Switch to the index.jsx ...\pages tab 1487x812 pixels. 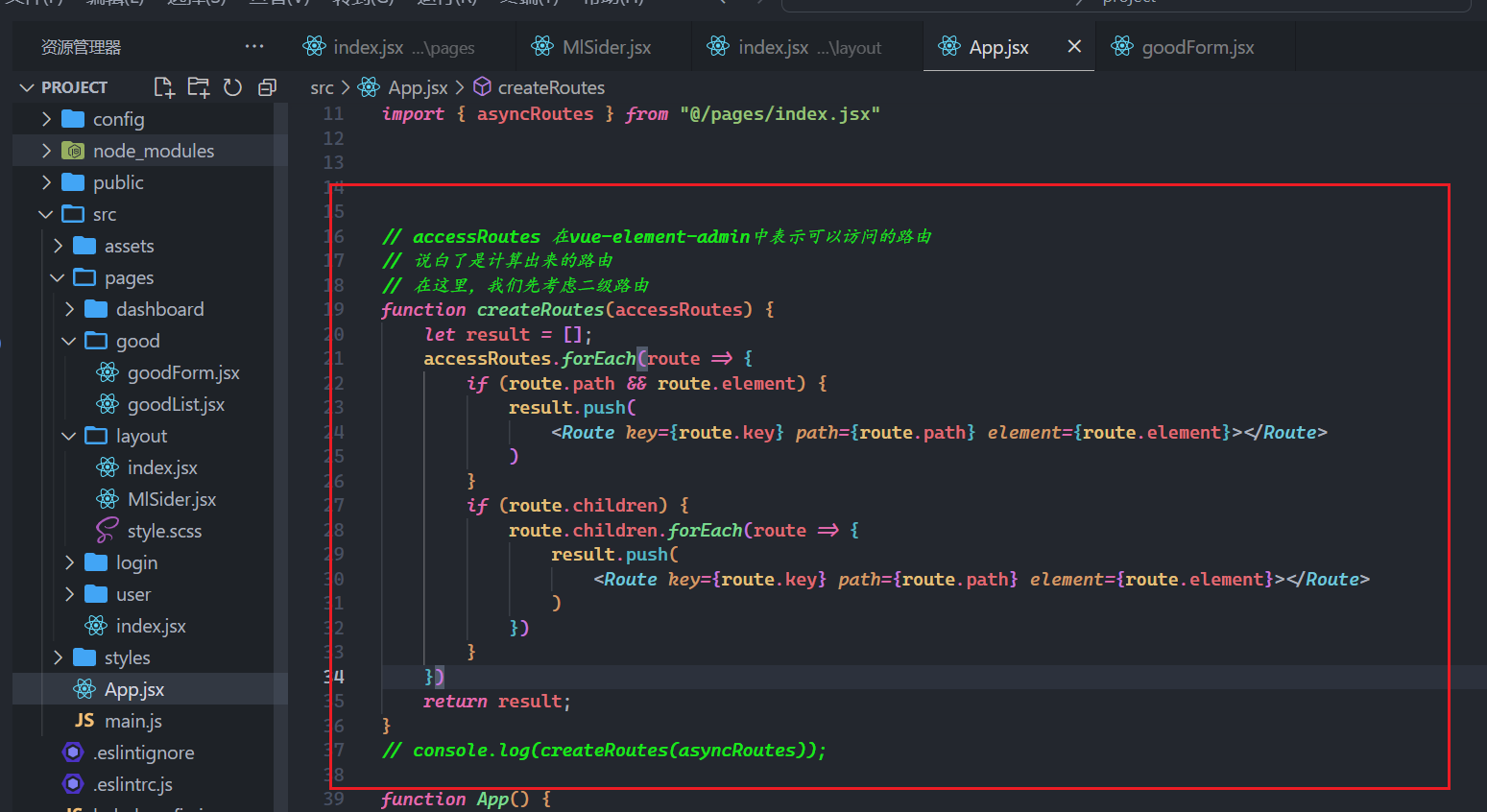pyautogui.click(x=402, y=47)
